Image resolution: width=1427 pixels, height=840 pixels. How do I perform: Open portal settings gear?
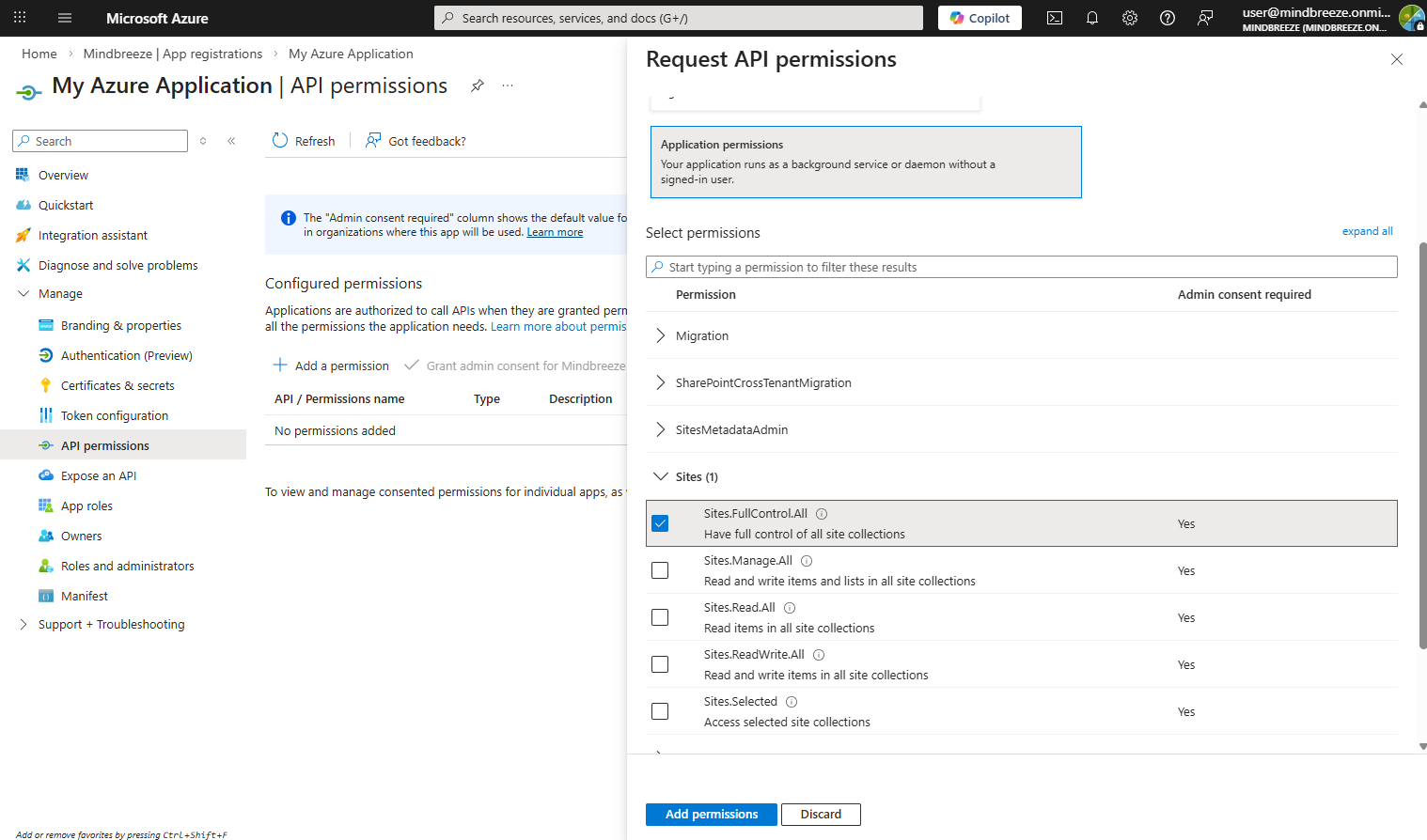point(1130,18)
